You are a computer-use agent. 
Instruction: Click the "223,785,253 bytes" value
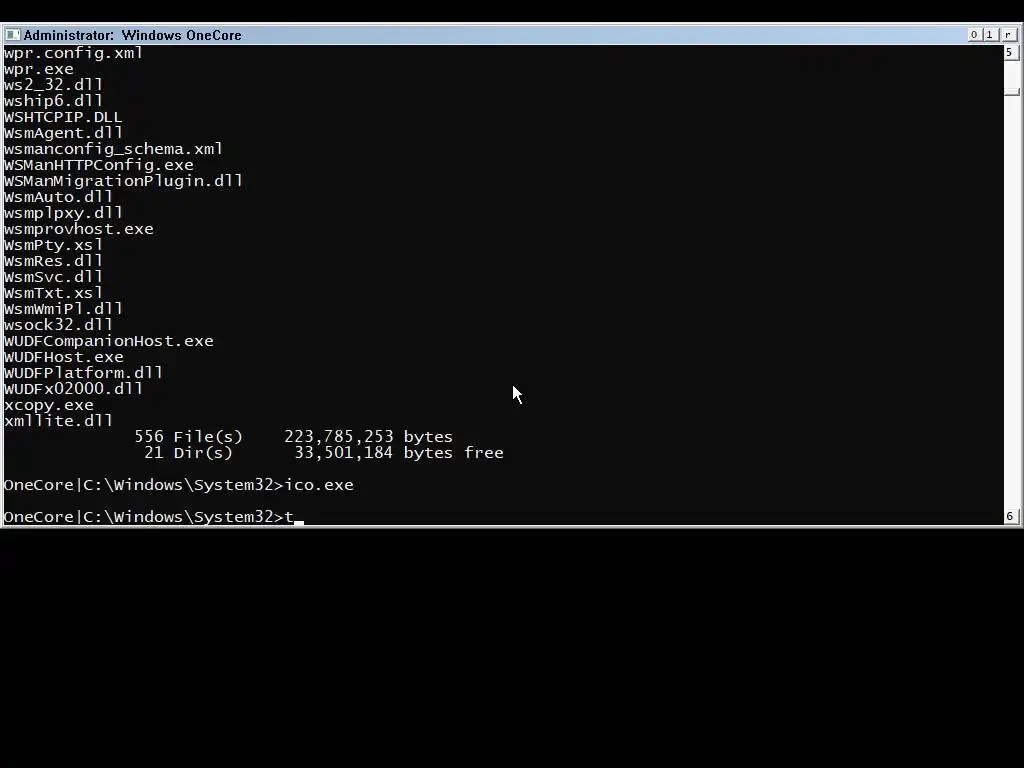pos(368,437)
